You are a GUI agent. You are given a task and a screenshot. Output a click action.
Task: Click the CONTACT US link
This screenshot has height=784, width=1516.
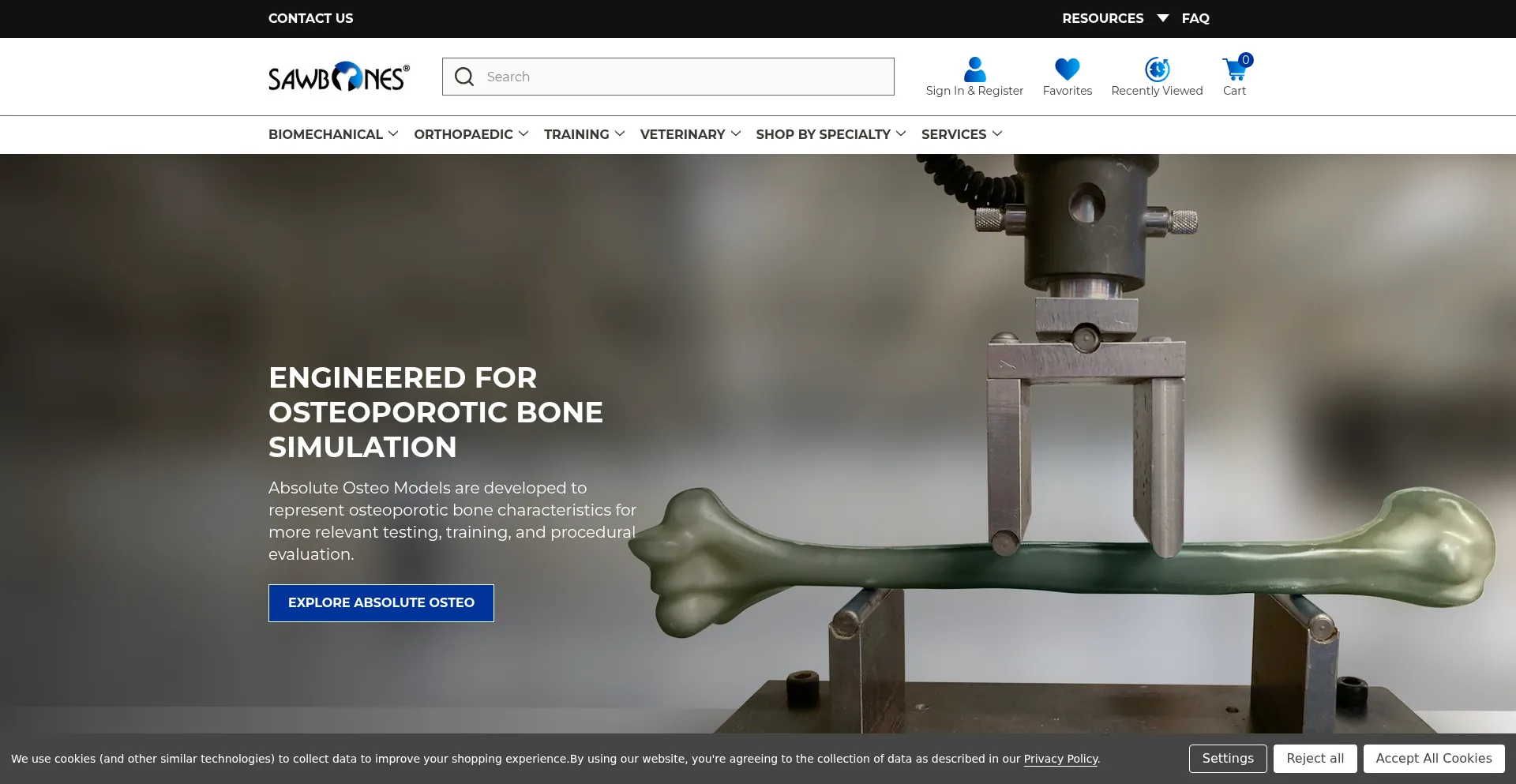pyautogui.click(x=310, y=18)
